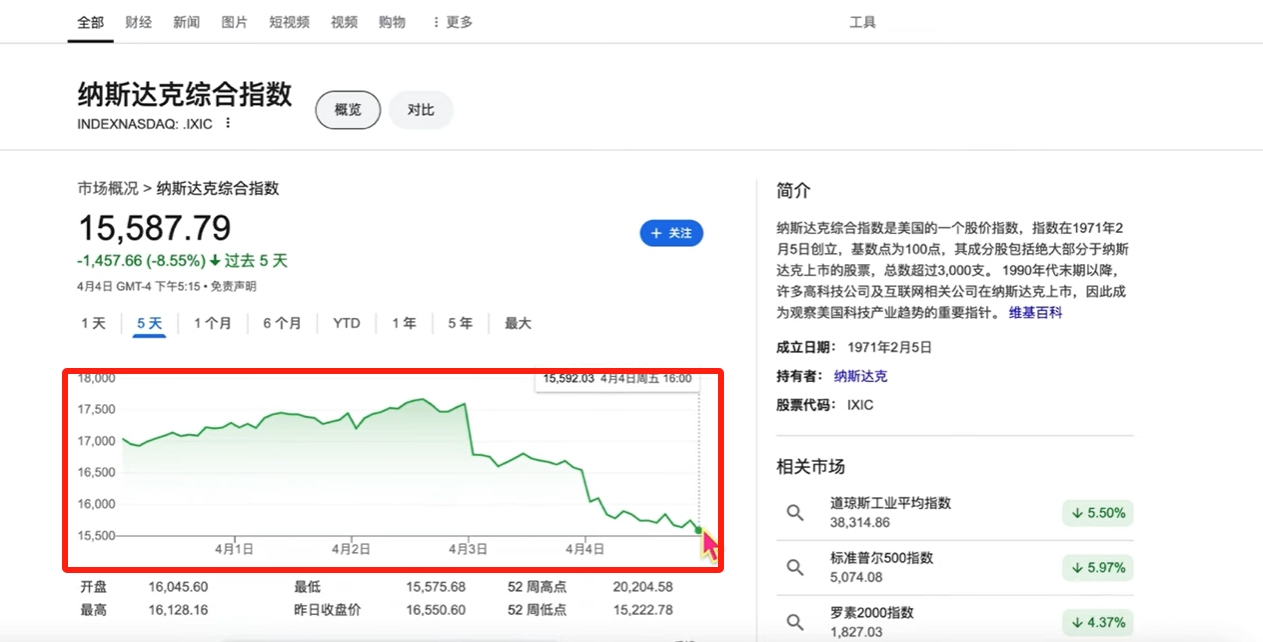Open the 标准普尔500指数 related market
The height and width of the screenshot is (642, 1263).
pos(881,558)
